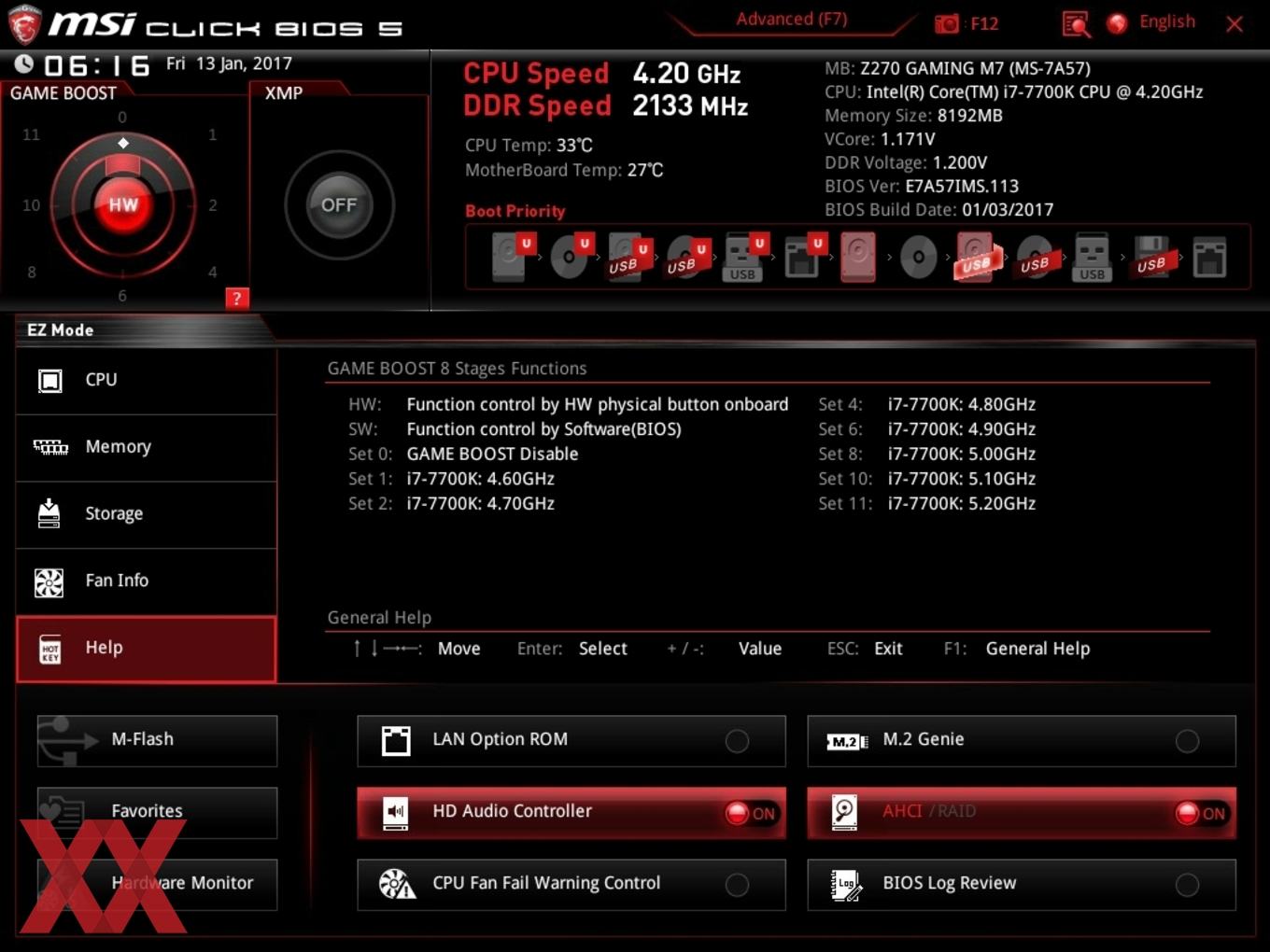
Task: Enable CPU Fan Fail Warning Control
Action: coord(737,885)
